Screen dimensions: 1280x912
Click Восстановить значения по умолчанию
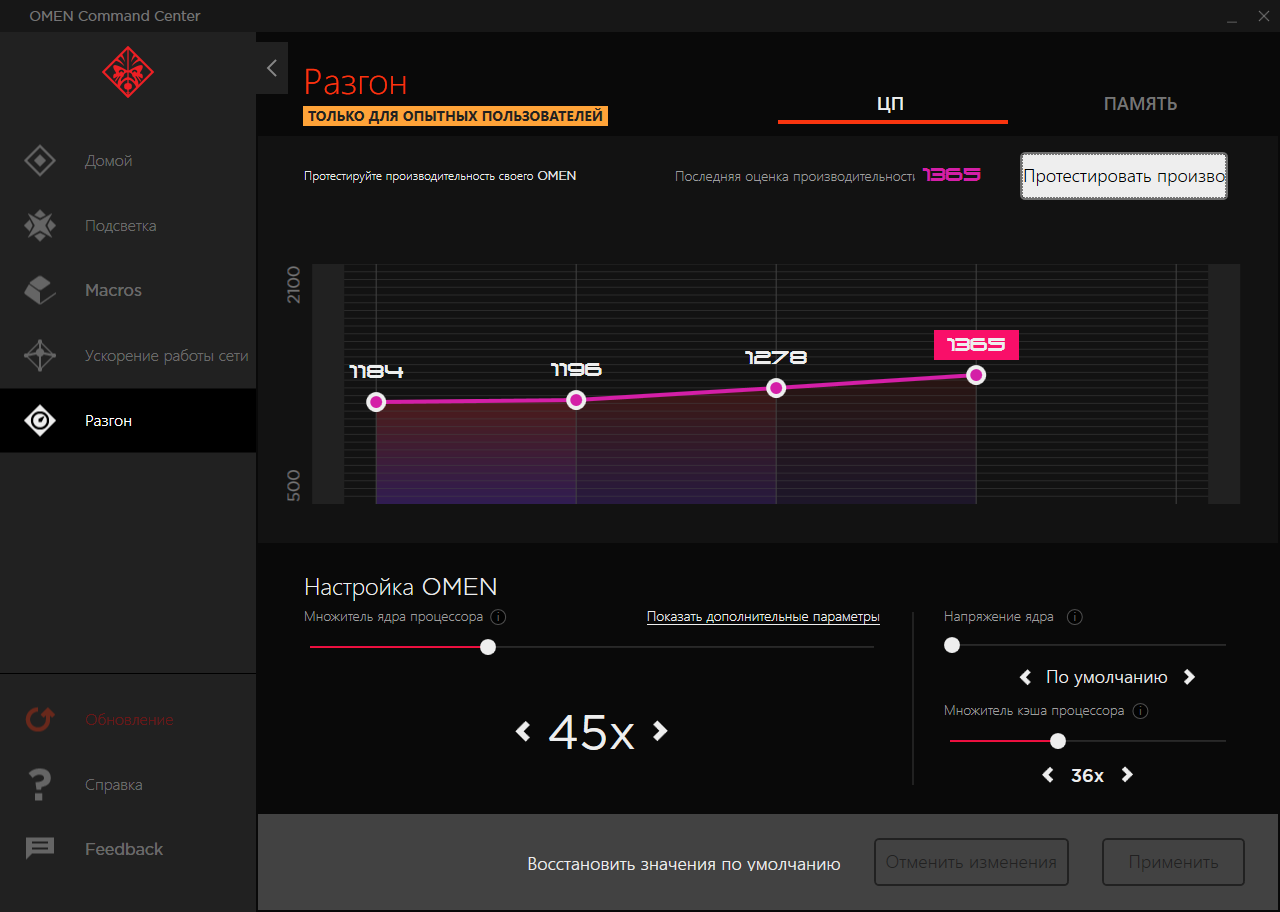pyautogui.click(x=684, y=864)
